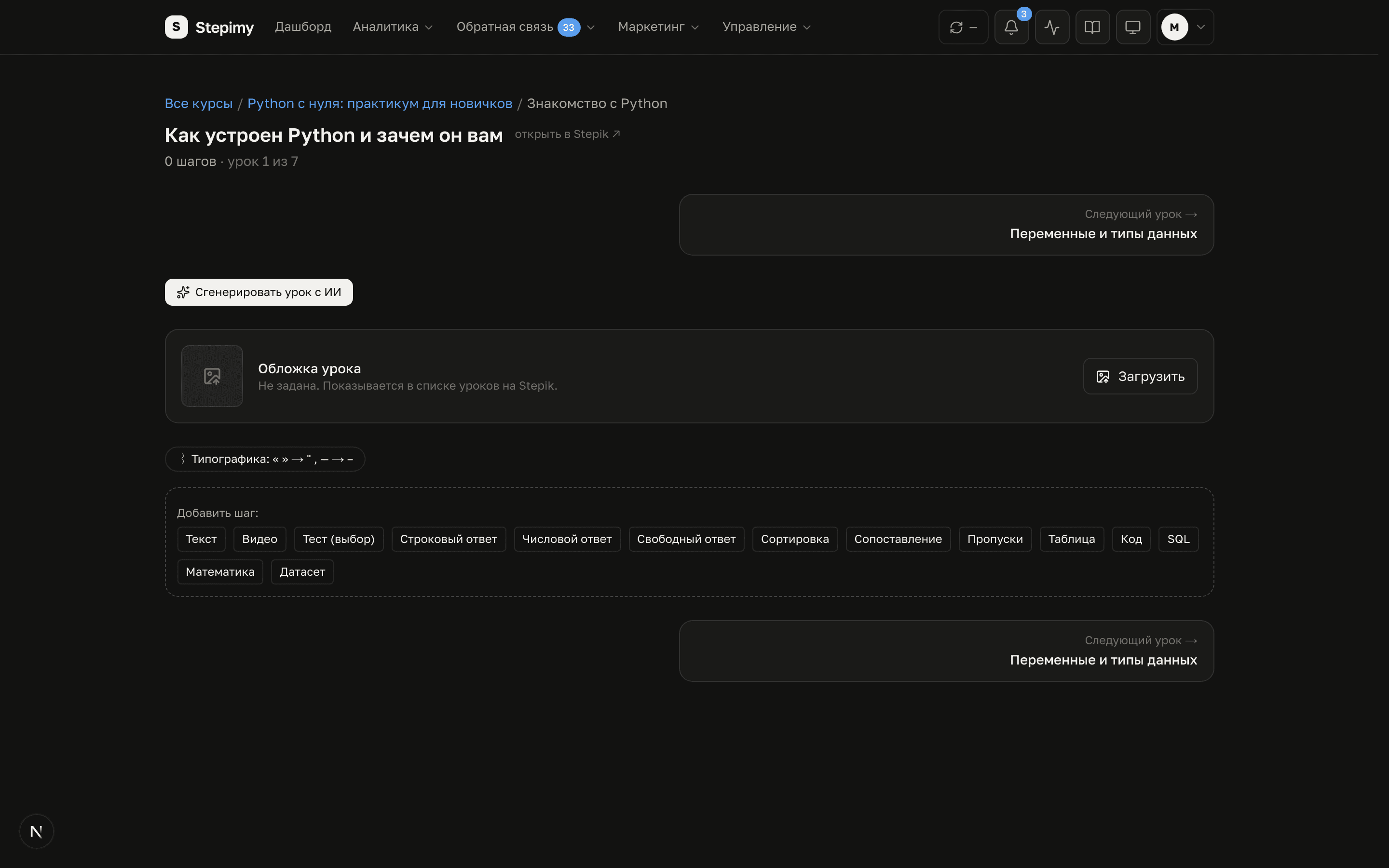Expand the Управление menu
1389x868 pixels.
pos(766,27)
